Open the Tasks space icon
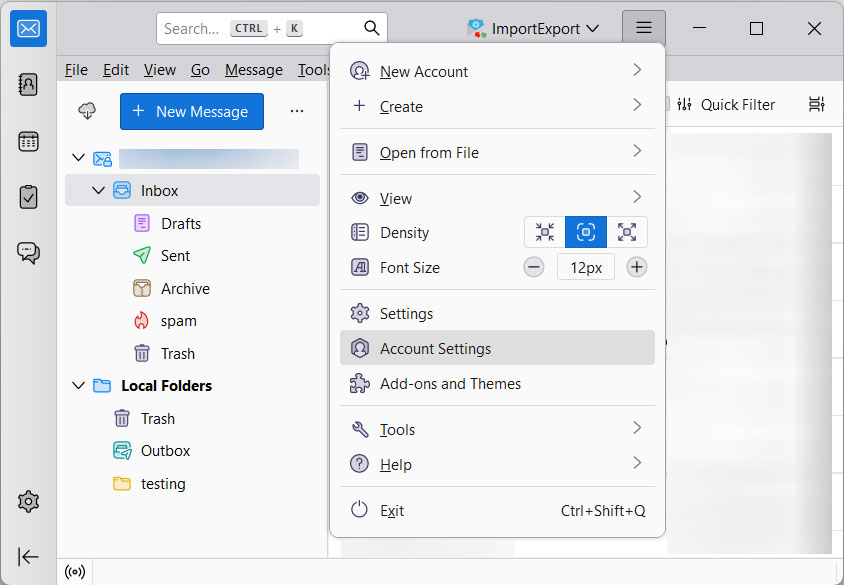Screen dimensions: 844x585 coord(28,197)
